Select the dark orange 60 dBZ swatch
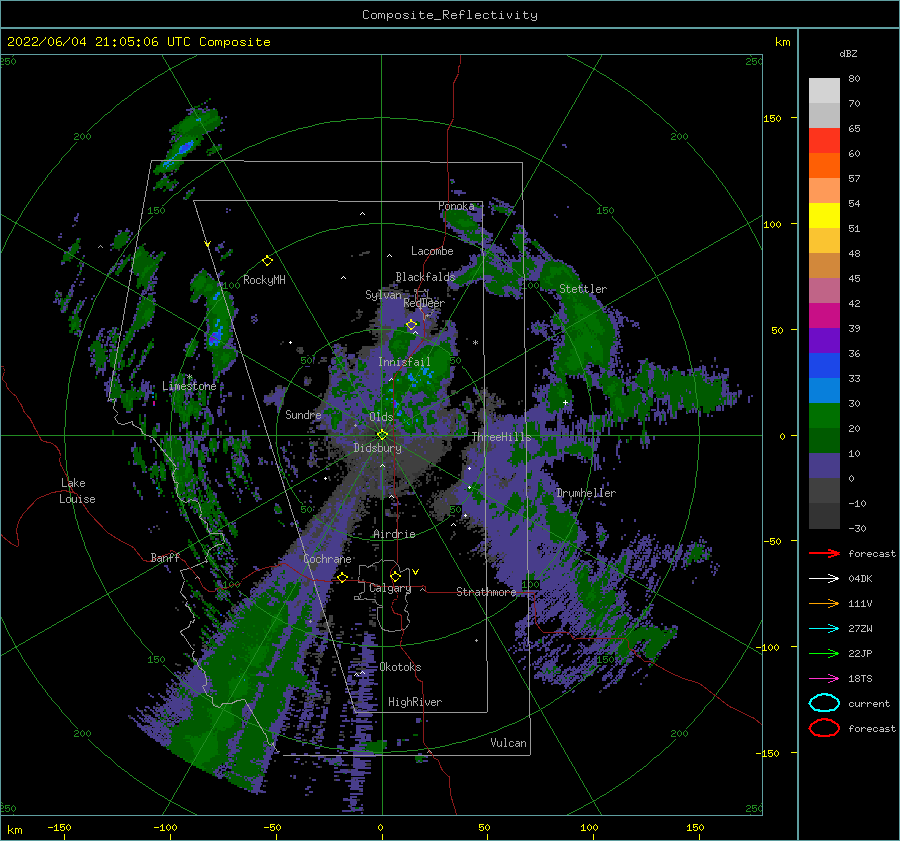900x841 pixels. (x=824, y=165)
